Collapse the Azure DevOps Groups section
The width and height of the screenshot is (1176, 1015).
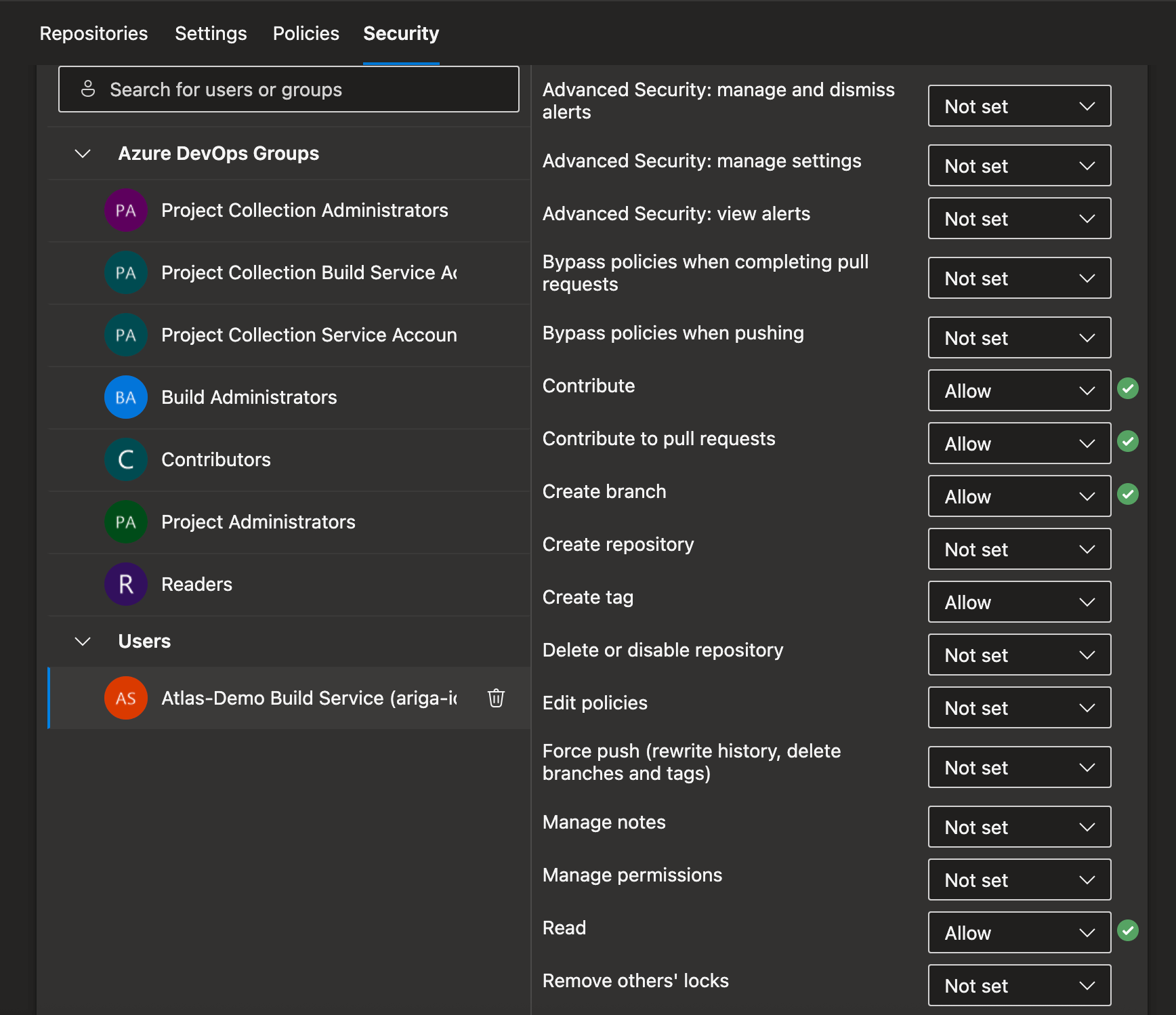pyautogui.click(x=82, y=153)
